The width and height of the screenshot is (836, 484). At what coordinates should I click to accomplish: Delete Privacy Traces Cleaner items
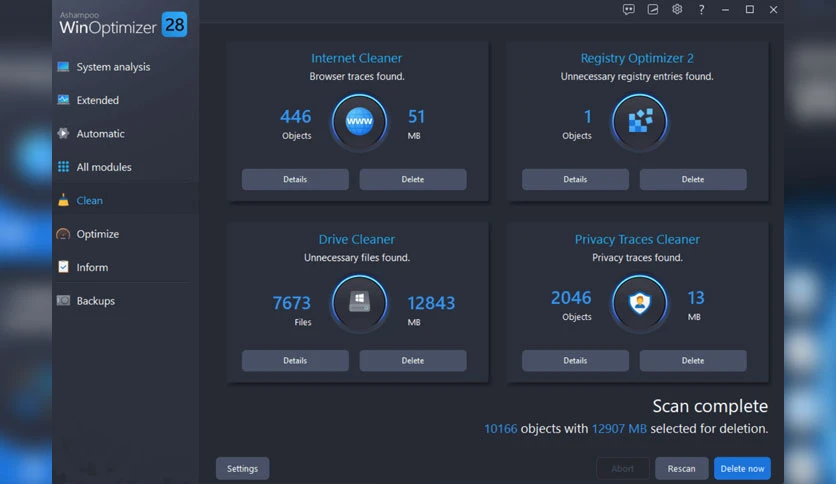point(693,361)
